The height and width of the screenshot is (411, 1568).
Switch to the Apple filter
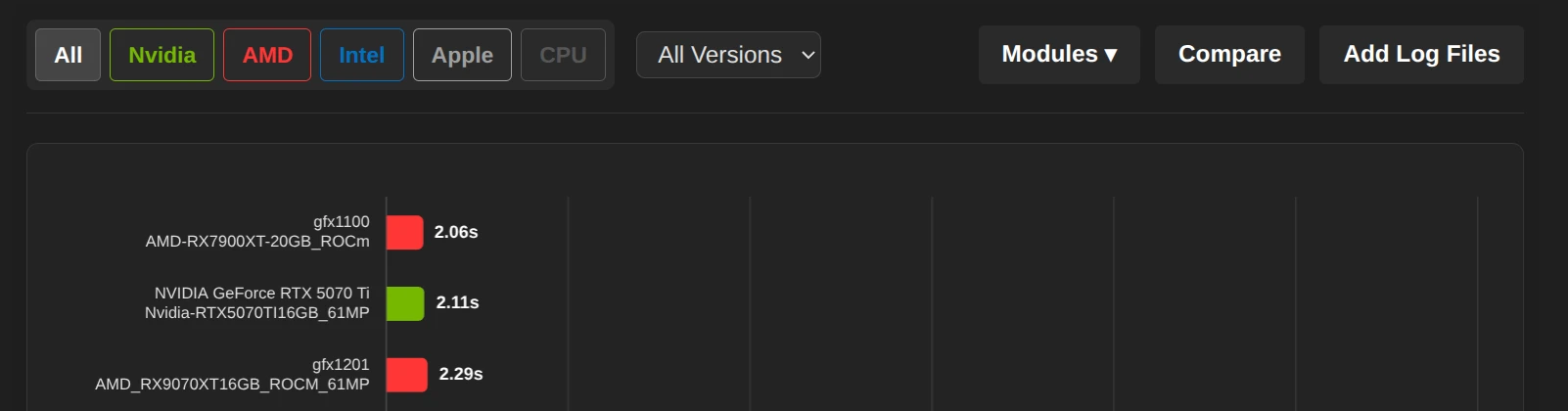(462, 55)
